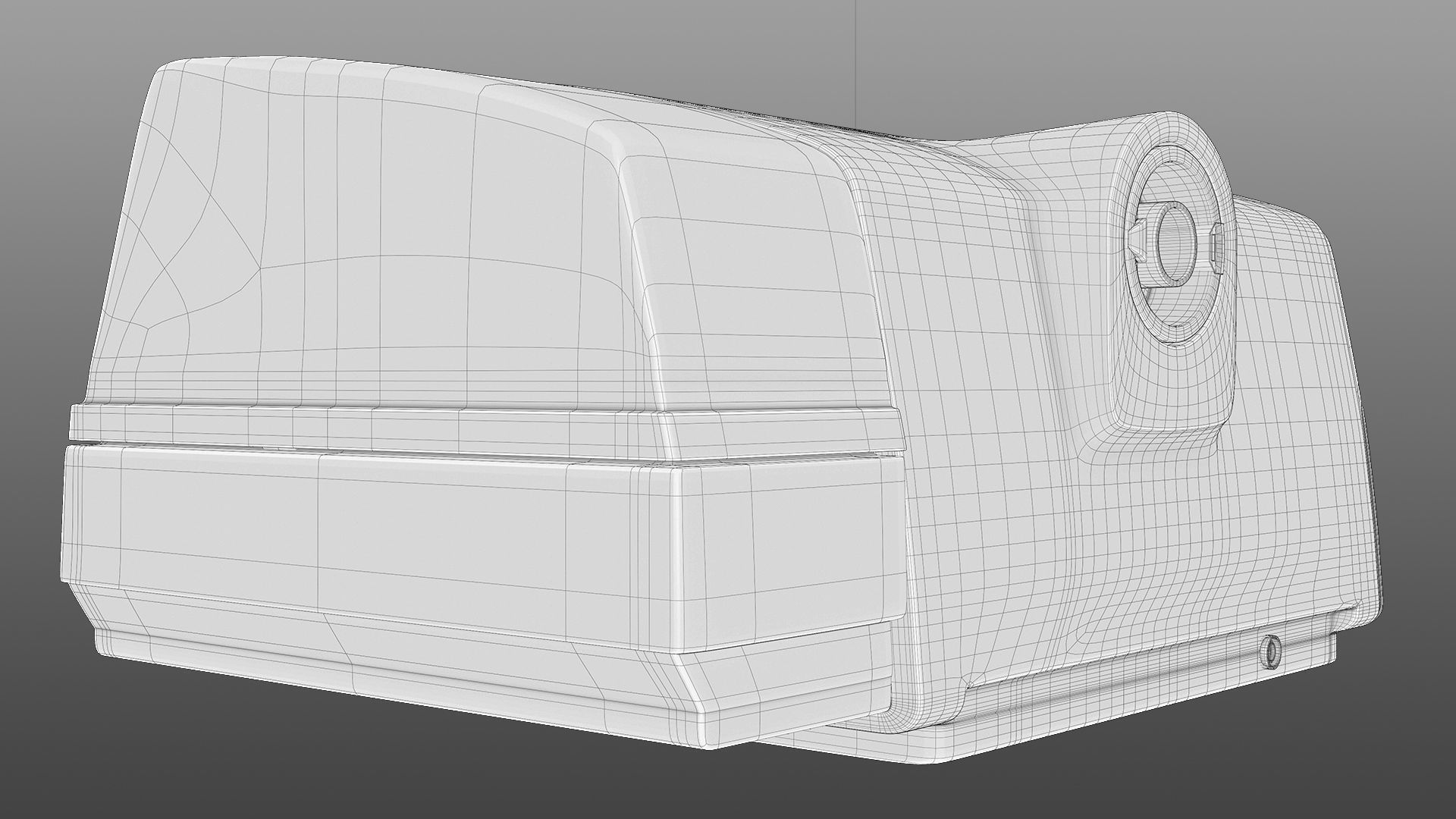1456x819 pixels.
Task: Click the small round screw hole near base
Action: [1269, 651]
